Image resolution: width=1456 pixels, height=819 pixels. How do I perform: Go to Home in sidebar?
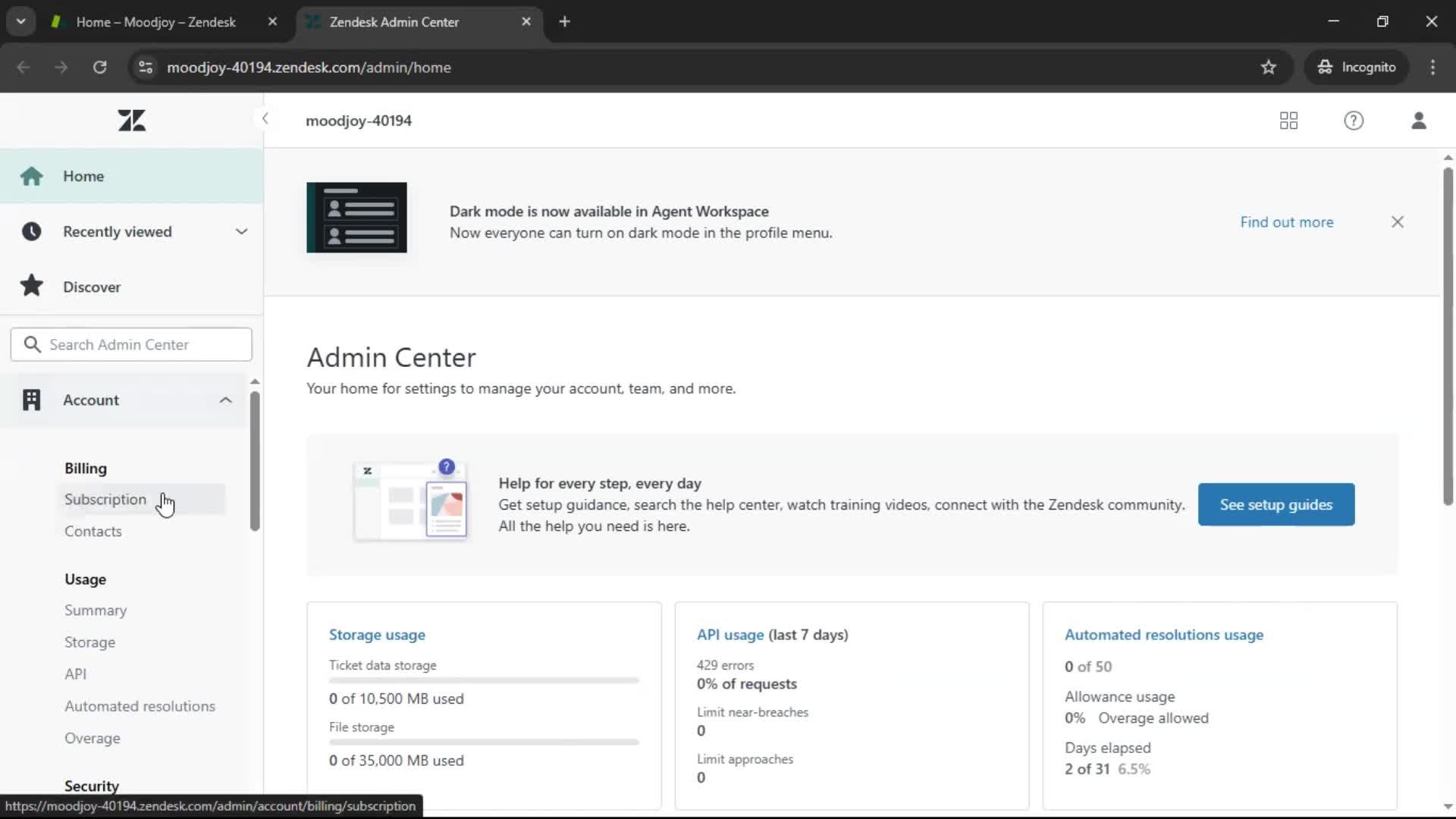tap(131, 176)
